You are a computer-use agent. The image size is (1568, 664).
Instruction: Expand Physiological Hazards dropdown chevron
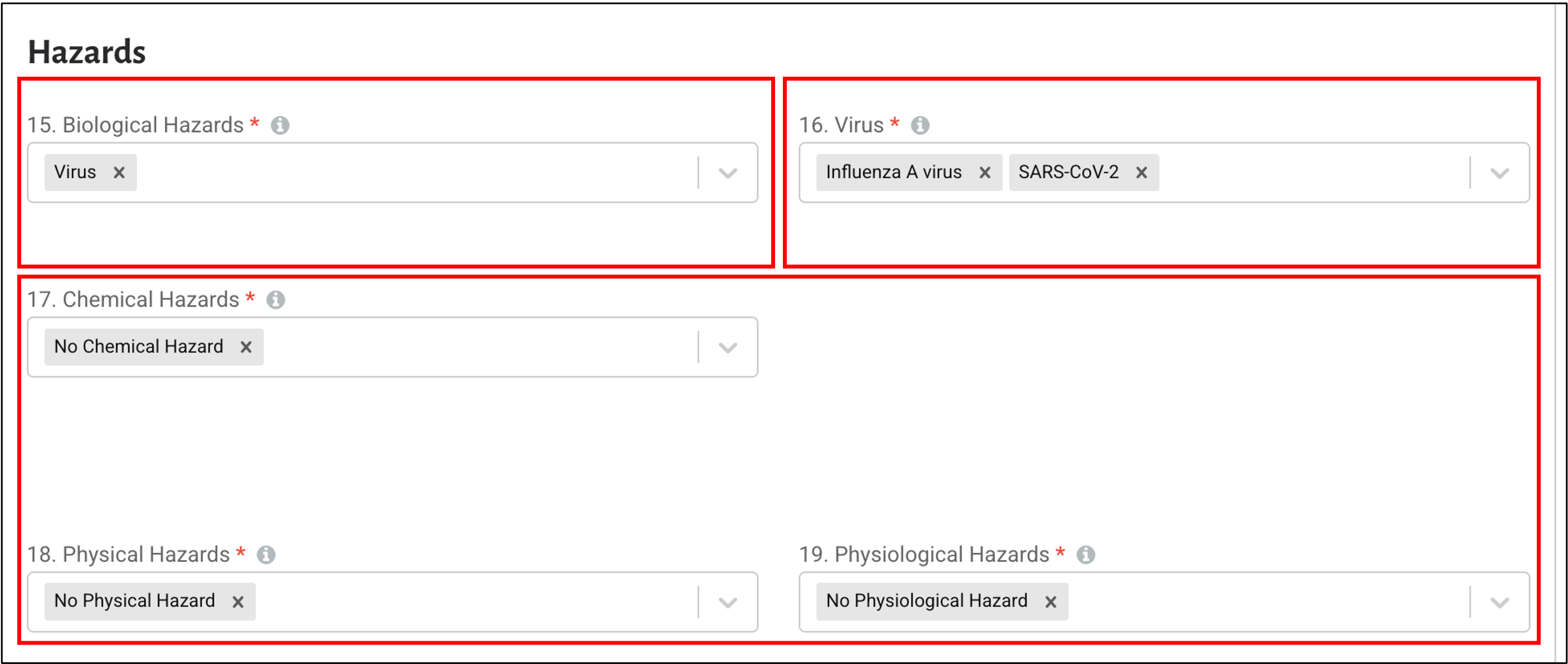click(x=1499, y=602)
